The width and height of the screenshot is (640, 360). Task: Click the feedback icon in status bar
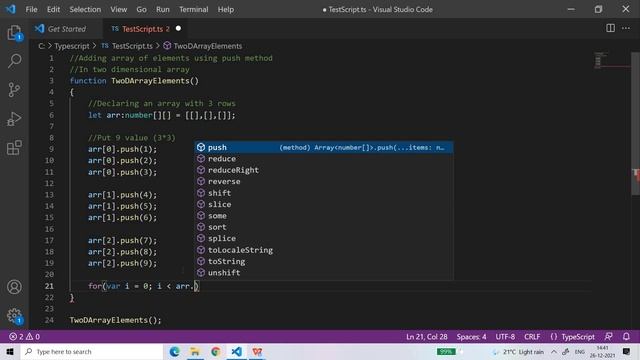pos(609,337)
